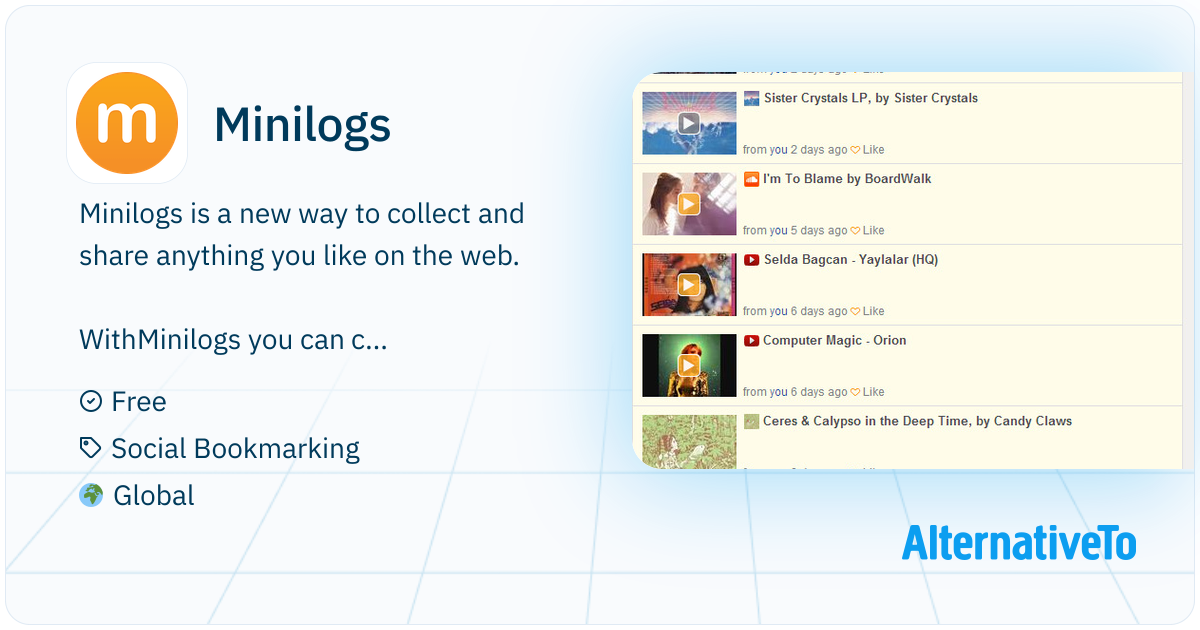Click 'you' in the Computer Magic row
Screen dimensions: 1200x630
pos(779,393)
